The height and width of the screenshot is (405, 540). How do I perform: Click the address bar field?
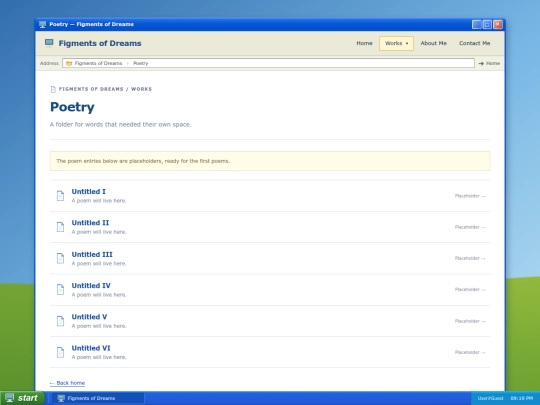coord(268,63)
